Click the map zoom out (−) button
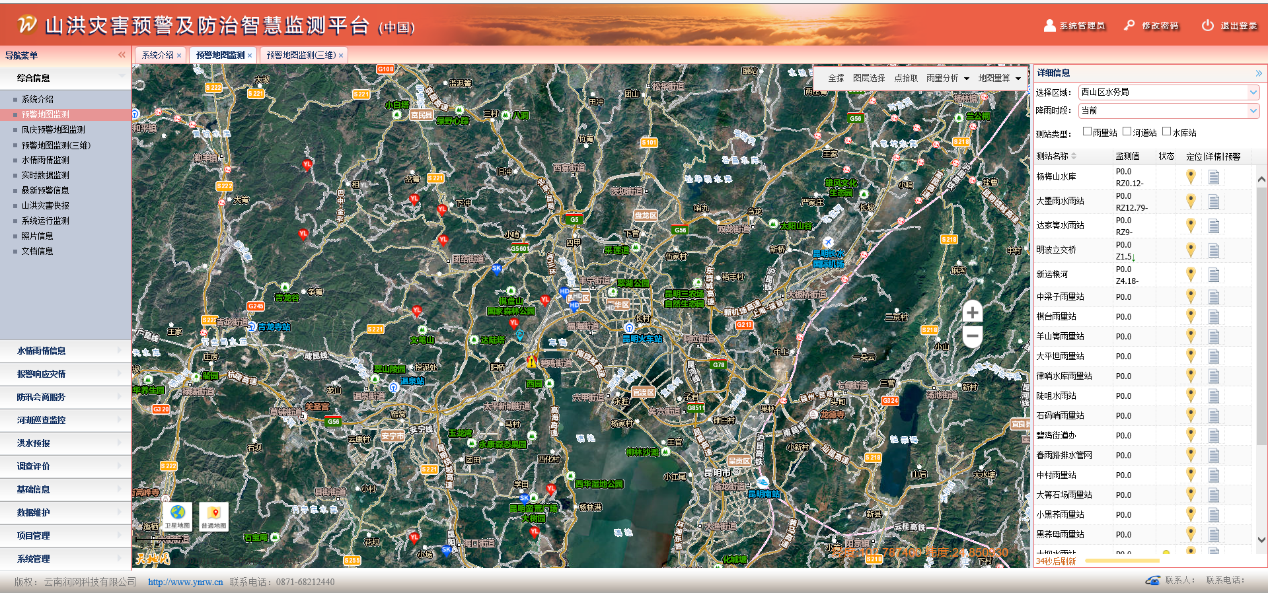This screenshot has height=593, width=1268. tap(972, 337)
